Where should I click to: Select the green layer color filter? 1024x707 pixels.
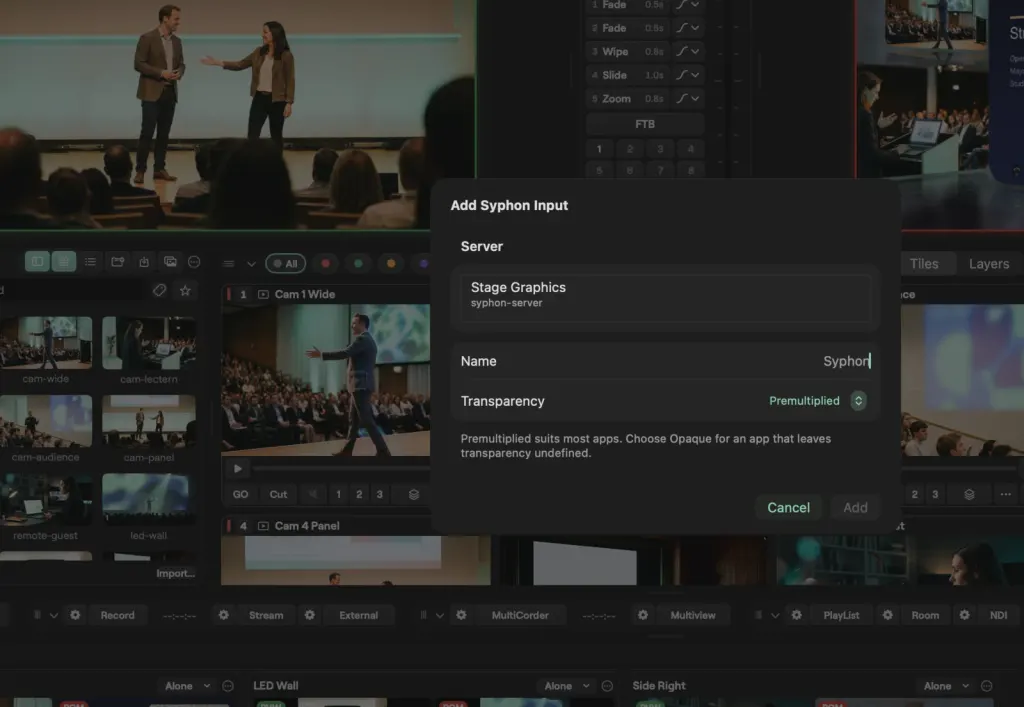[x=359, y=264]
